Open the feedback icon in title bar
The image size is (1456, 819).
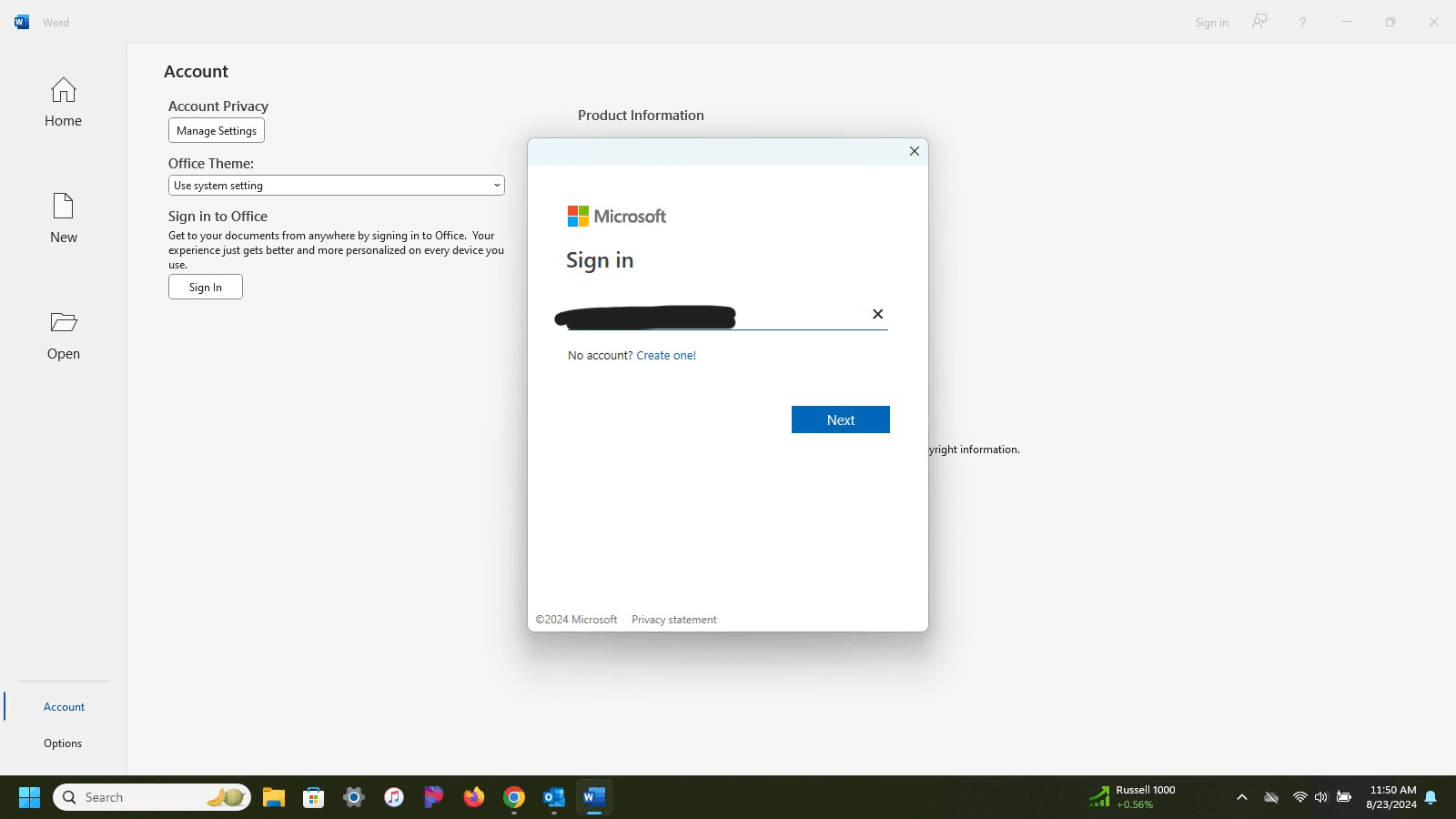pos(1259,21)
